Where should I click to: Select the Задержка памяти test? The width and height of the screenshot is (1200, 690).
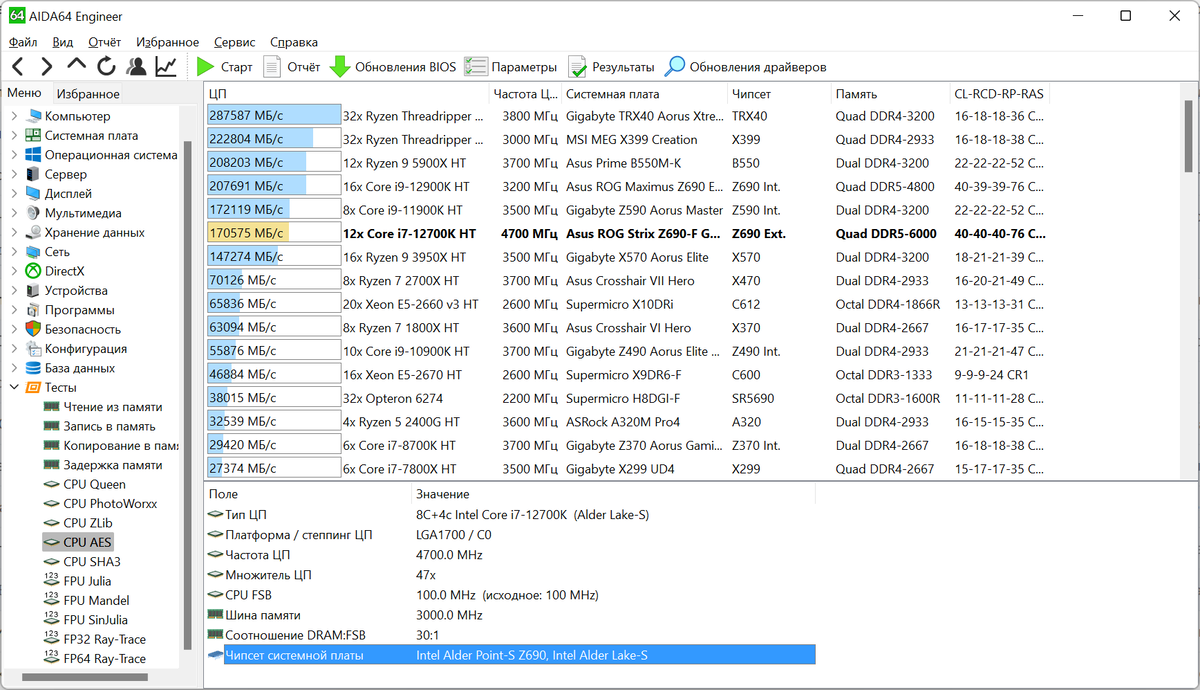click(x=113, y=465)
